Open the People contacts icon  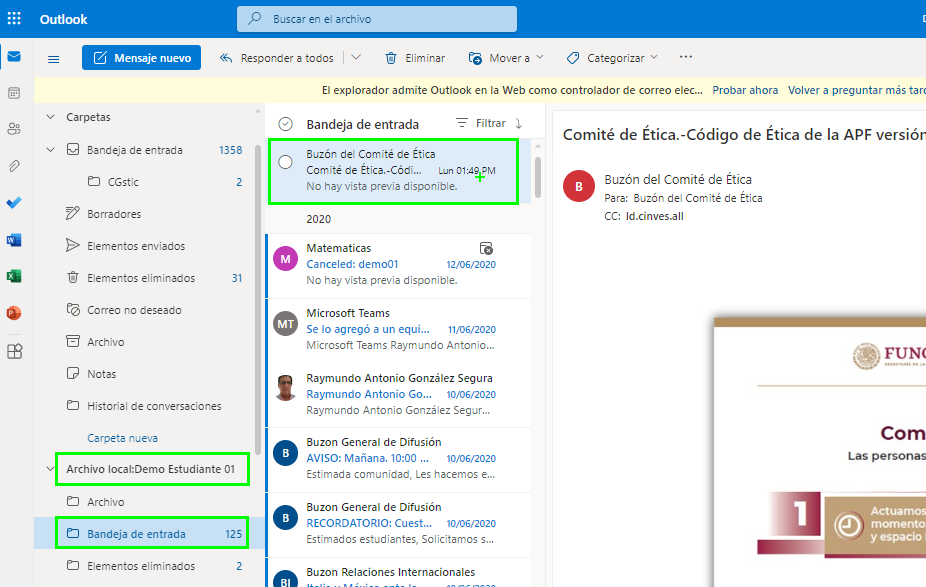click(x=14, y=129)
